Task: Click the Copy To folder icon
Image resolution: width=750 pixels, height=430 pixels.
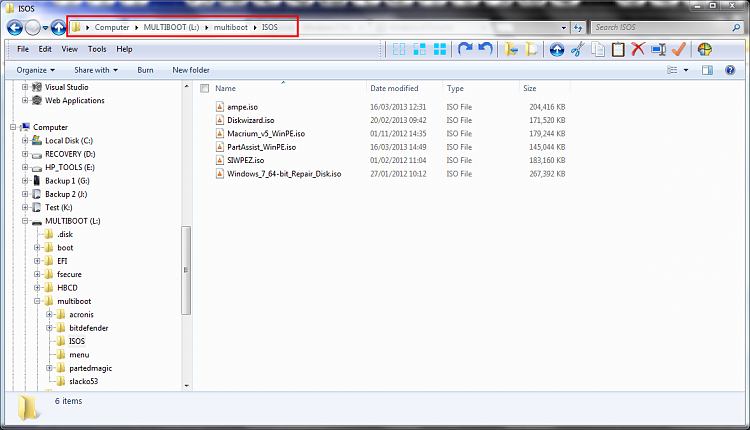Action: pyautogui.click(x=531, y=49)
